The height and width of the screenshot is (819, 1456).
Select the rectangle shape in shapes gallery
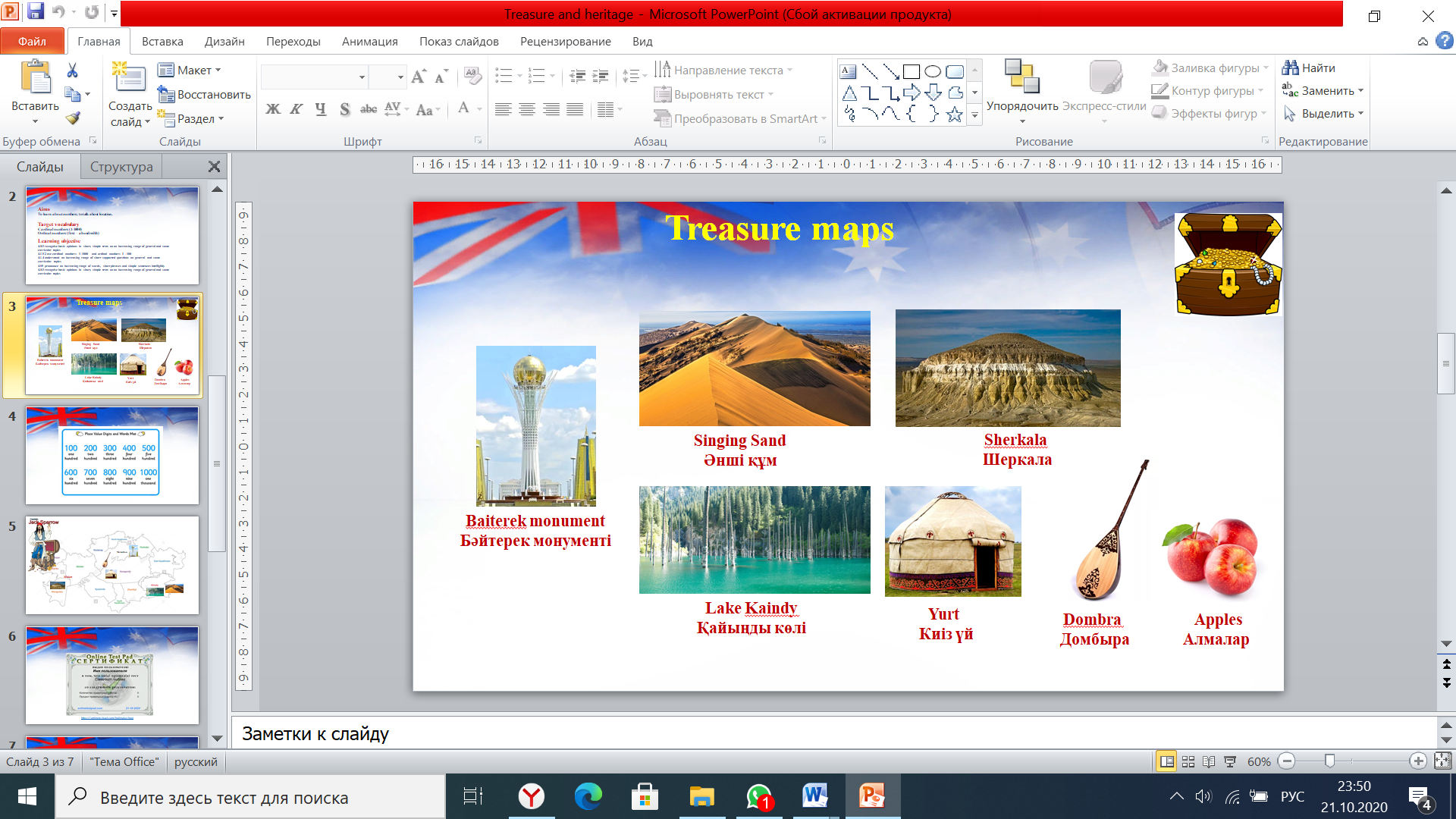tap(912, 72)
